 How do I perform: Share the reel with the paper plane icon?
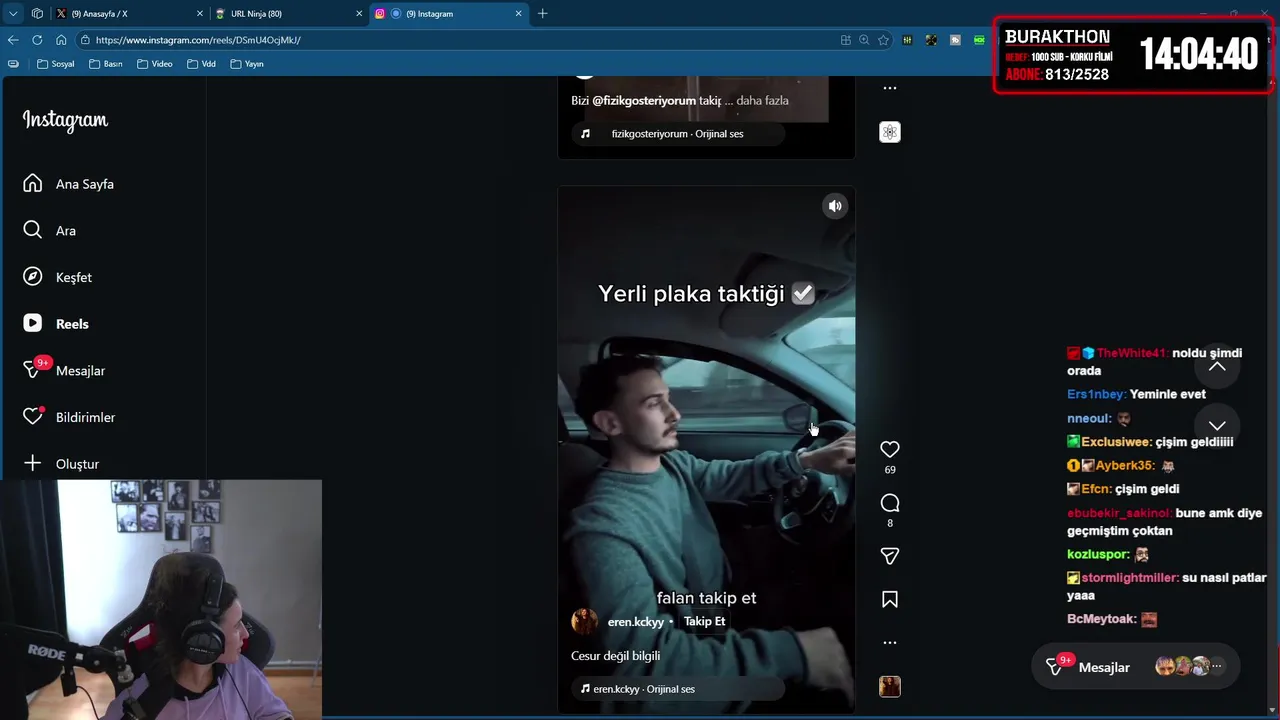[x=889, y=556]
